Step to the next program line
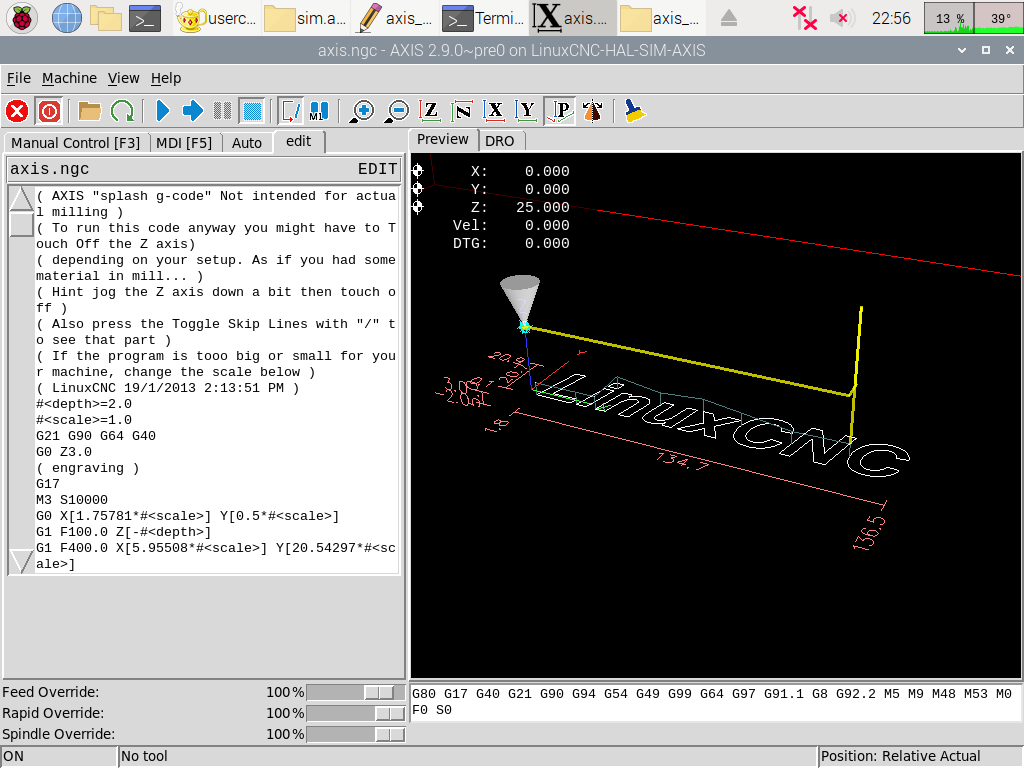 193,111
